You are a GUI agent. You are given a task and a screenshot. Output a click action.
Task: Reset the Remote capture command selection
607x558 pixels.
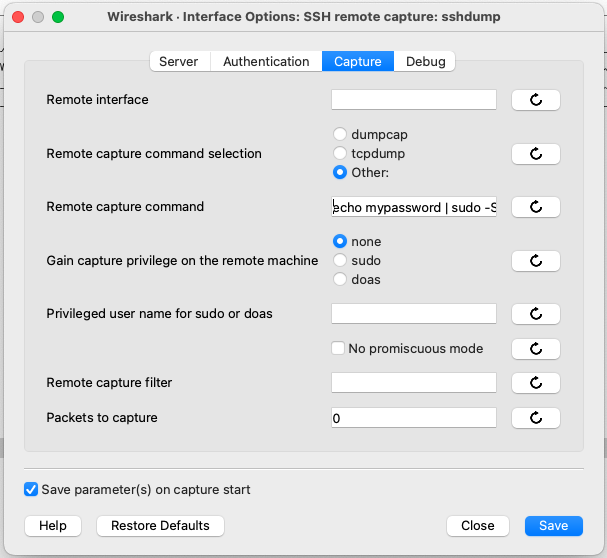(535, 154)
